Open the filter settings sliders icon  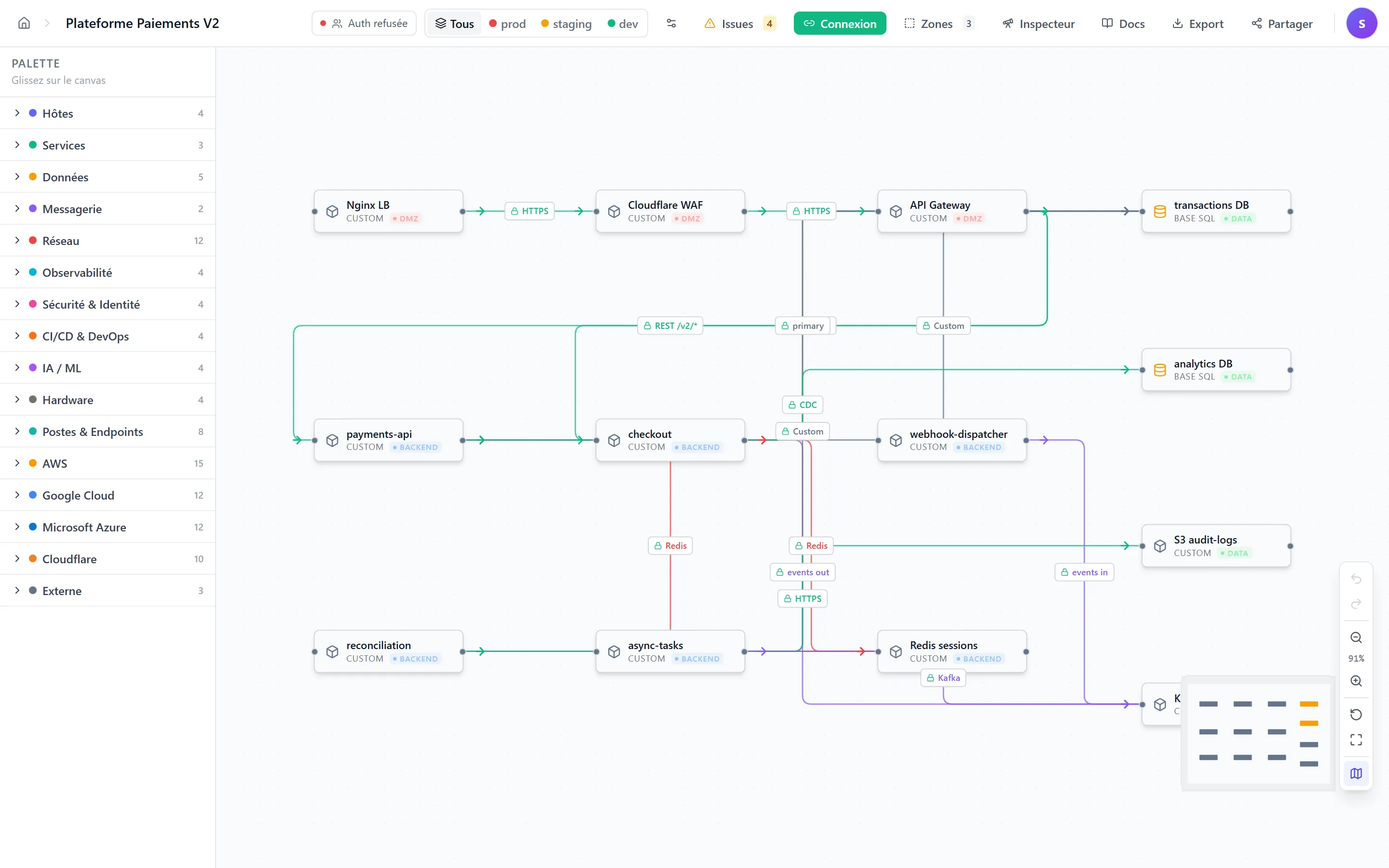coord(671,24)
